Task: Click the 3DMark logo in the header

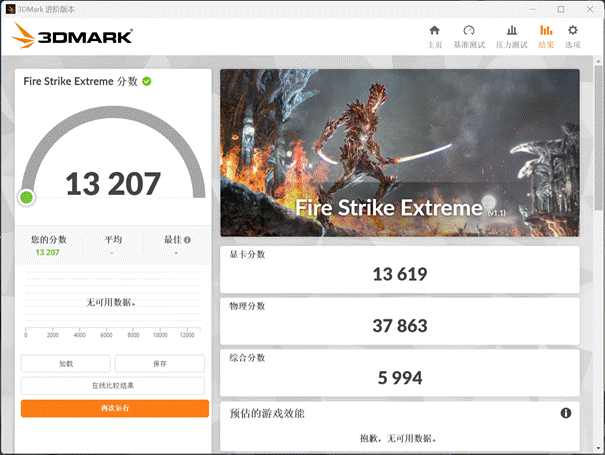Action: click(73, 37)
